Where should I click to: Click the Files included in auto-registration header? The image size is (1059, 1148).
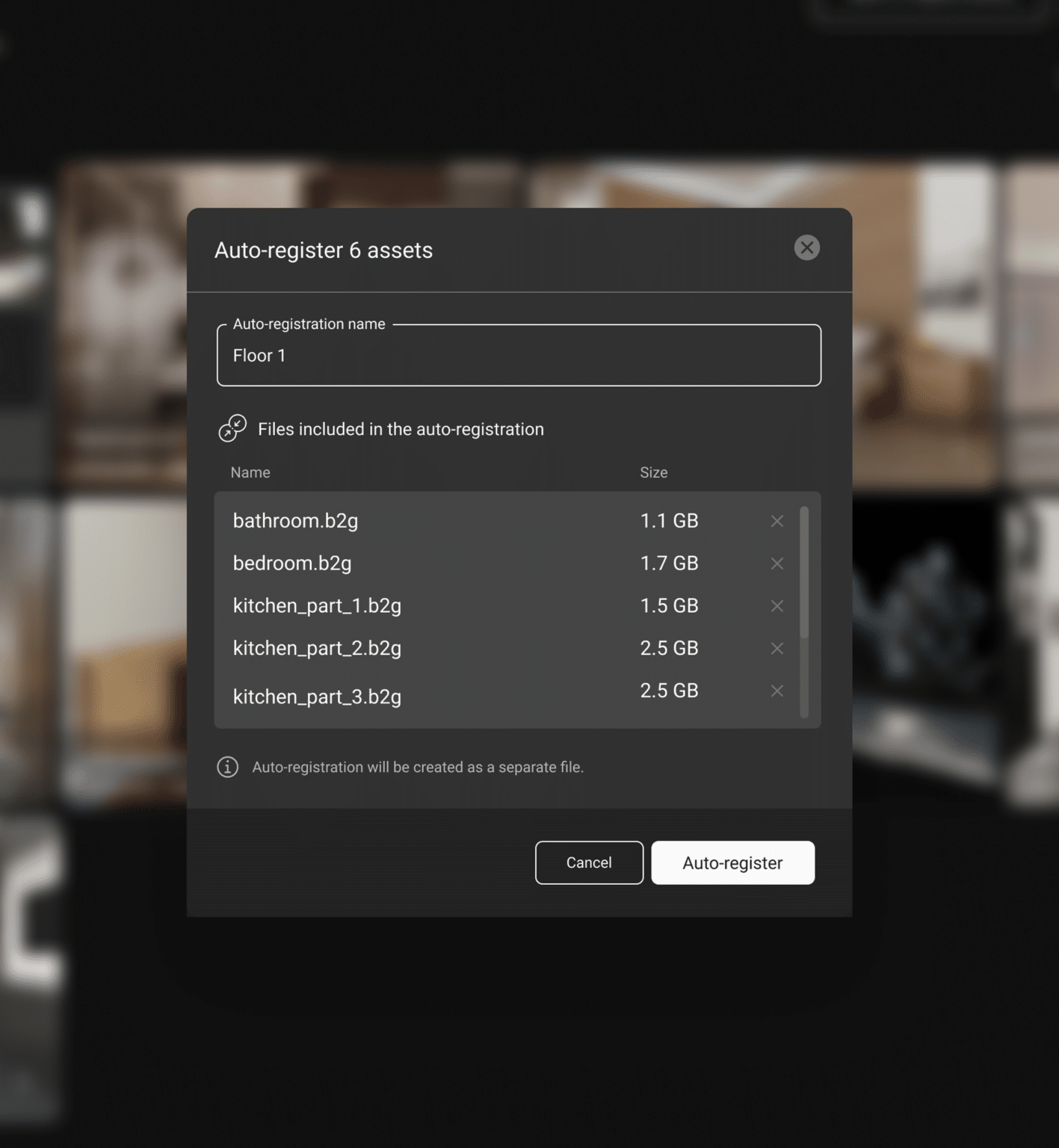(x=401, y=429)
